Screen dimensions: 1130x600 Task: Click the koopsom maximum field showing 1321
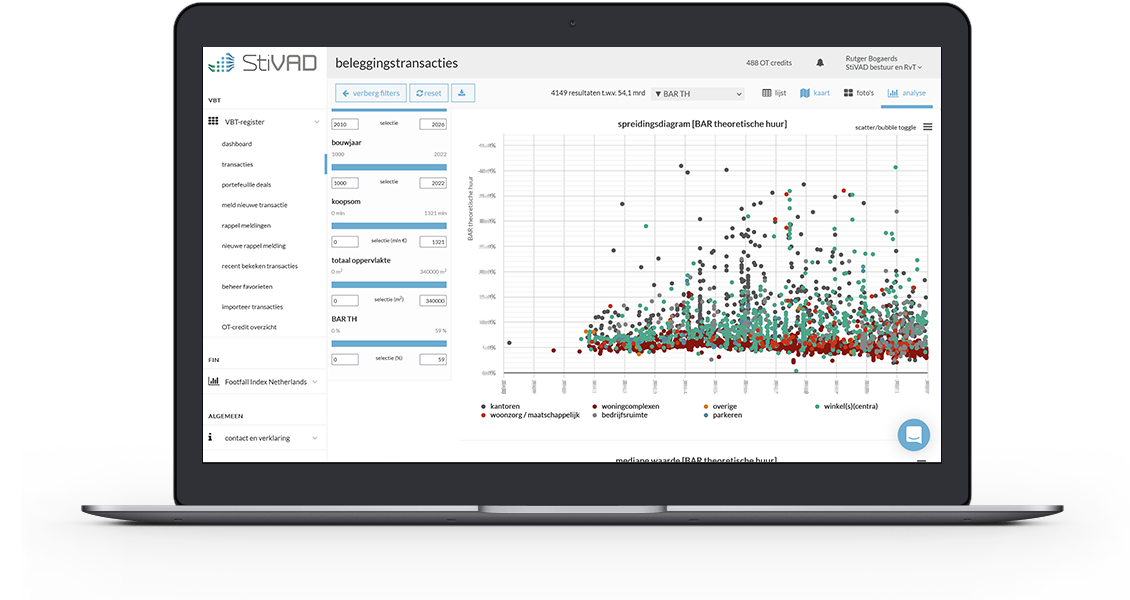(433, 242)
